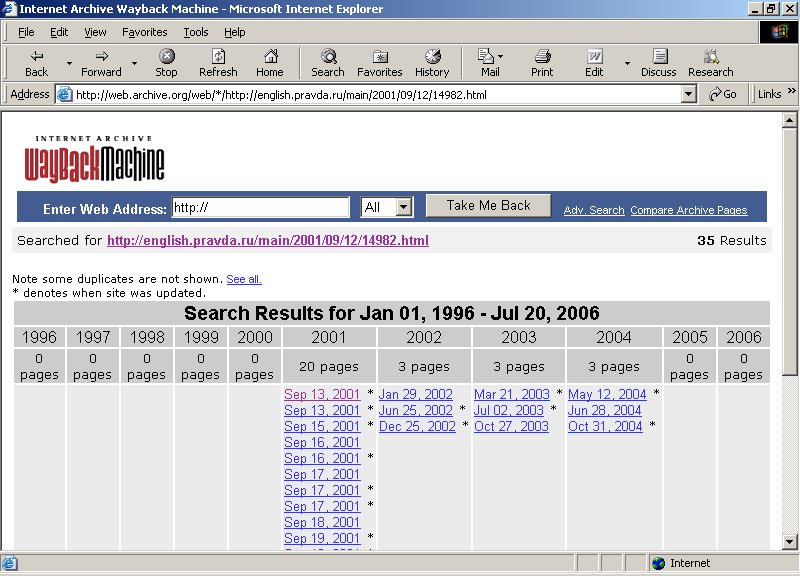
Task: Open the Jun 25, 2002 archived snapshot
Action: tap(415, 410)
